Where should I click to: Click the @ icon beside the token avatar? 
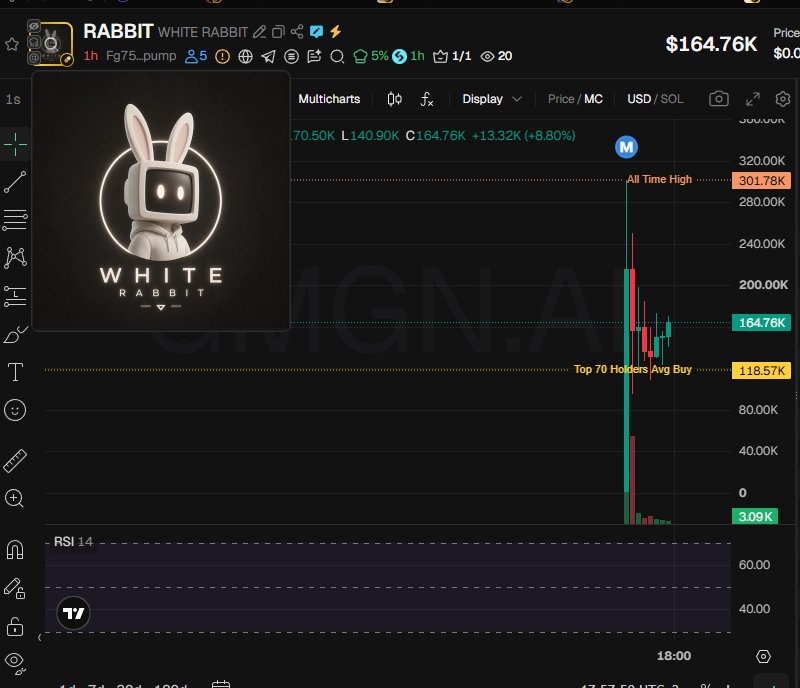[34, 57]
